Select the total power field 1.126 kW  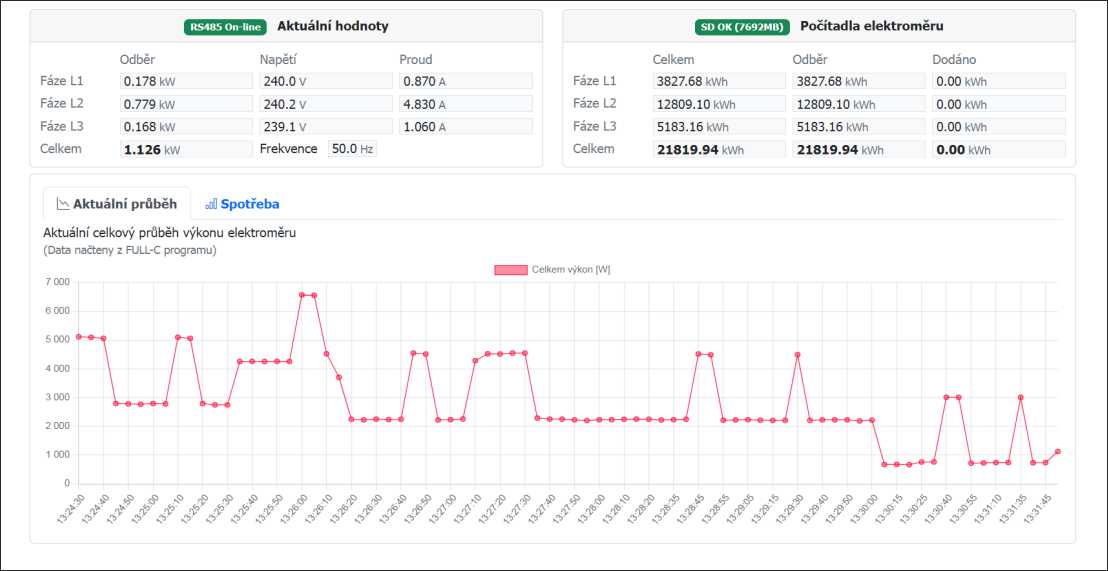(185, 149)
